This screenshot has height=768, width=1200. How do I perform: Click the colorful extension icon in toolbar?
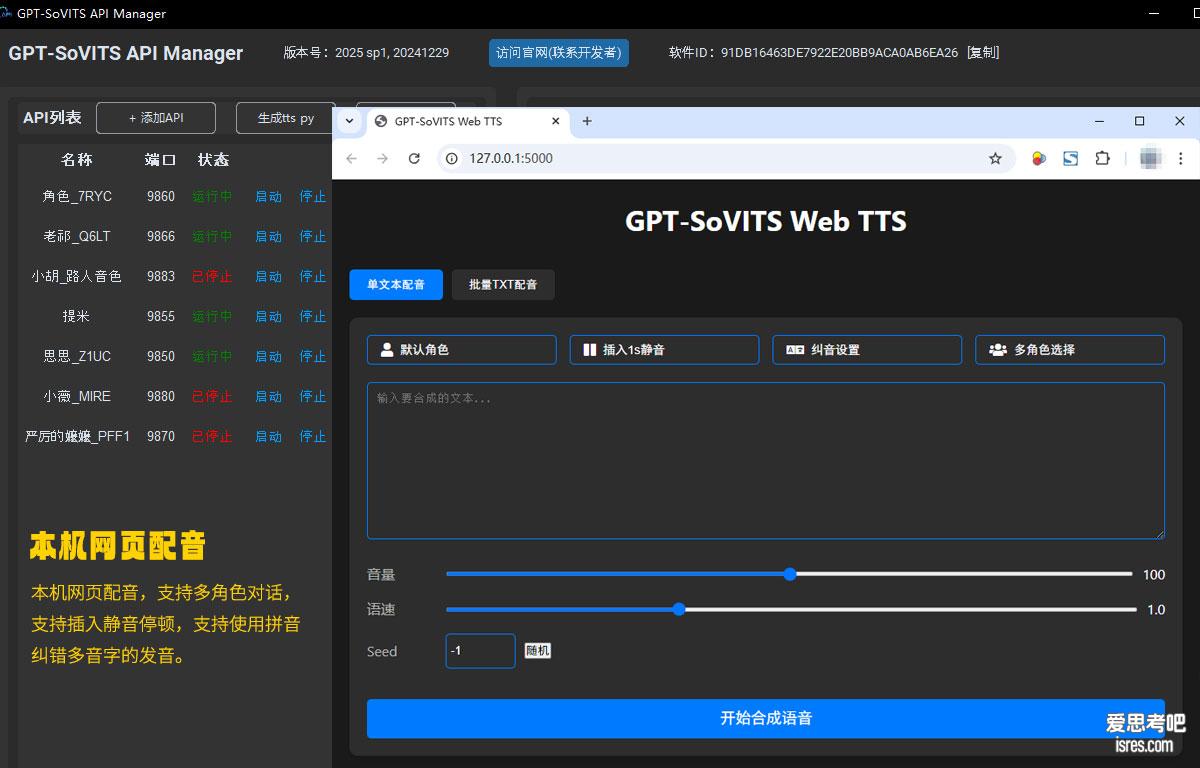coord(1039,158)
